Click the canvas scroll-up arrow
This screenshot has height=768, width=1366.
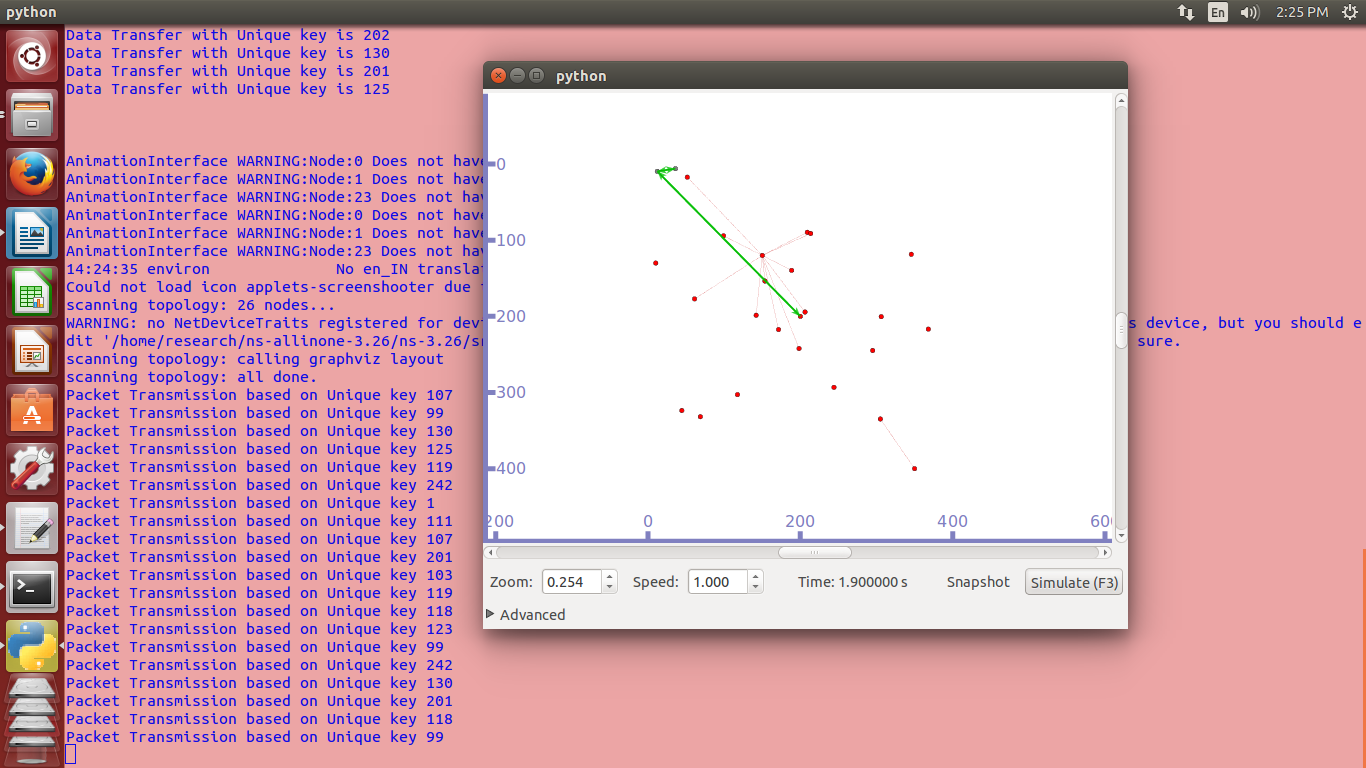click(x=1121, y=100)
